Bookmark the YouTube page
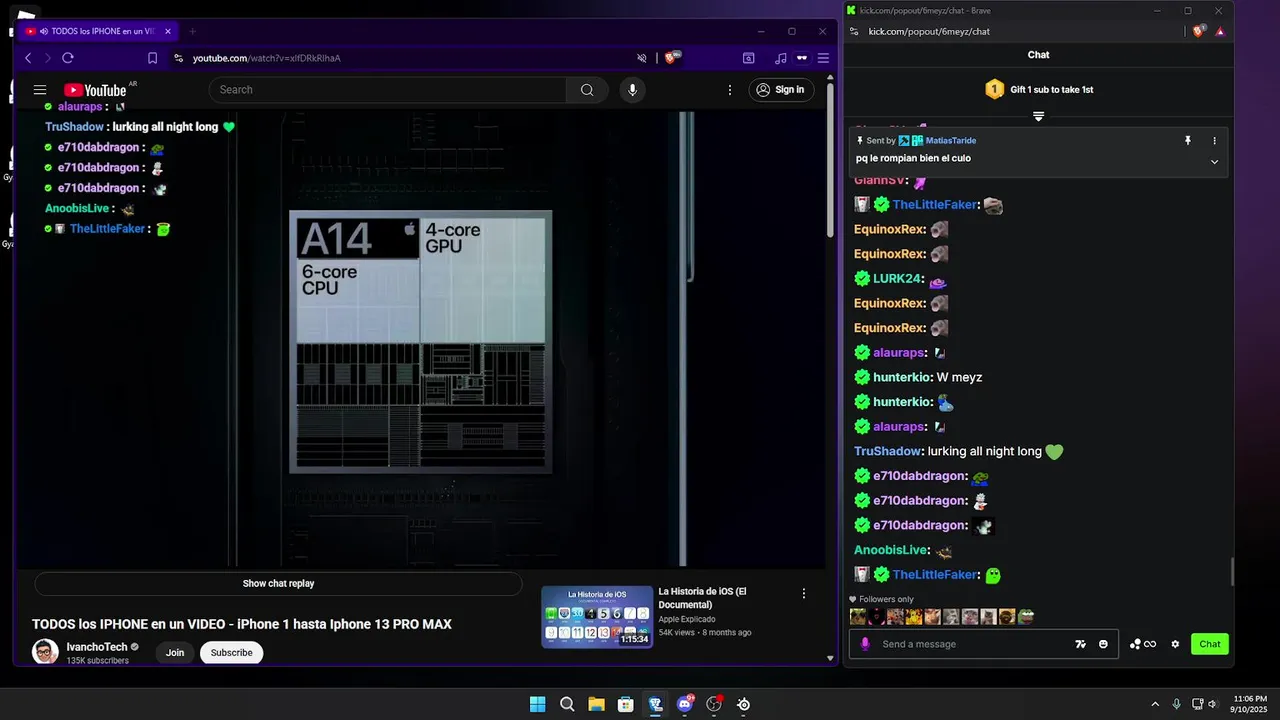Screen dimensions: 1280x720 (x=152, y=58)
